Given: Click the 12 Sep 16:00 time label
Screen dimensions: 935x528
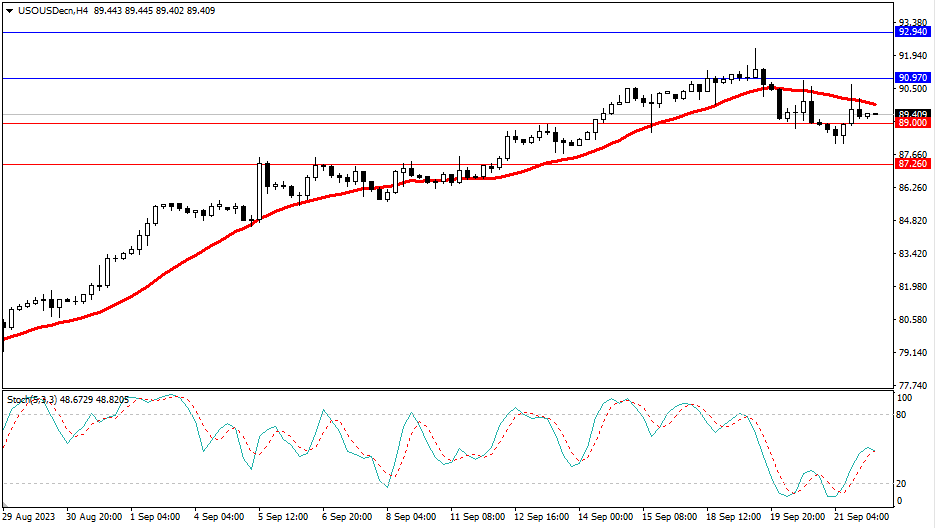Looking at the screenshot, I should click(x=541, y=517).
